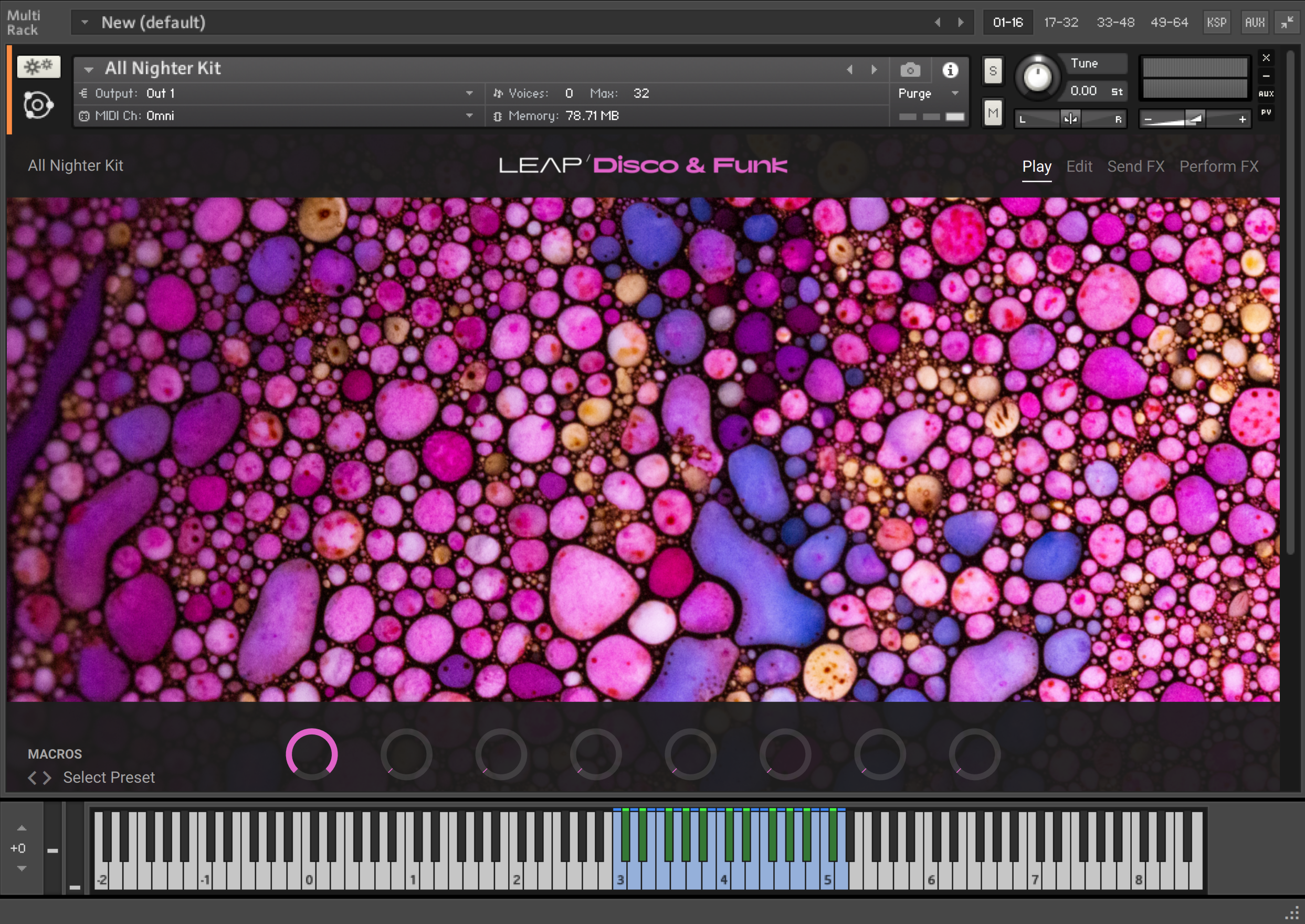Switch to the Play tab
Image resolution: width=1305 pixels, height=924 pixels.
pos(1036,167)
